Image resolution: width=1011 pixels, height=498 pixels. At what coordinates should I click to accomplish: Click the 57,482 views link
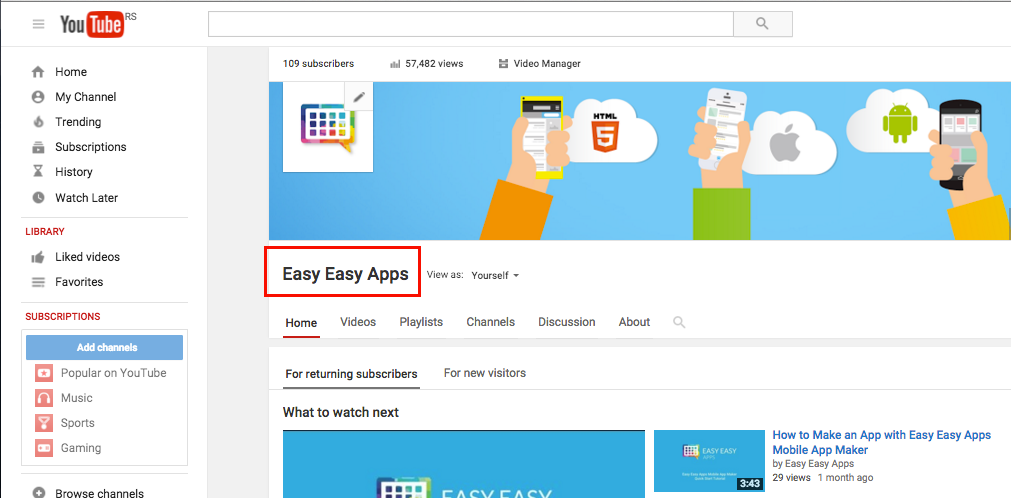[x=434, y=64]
